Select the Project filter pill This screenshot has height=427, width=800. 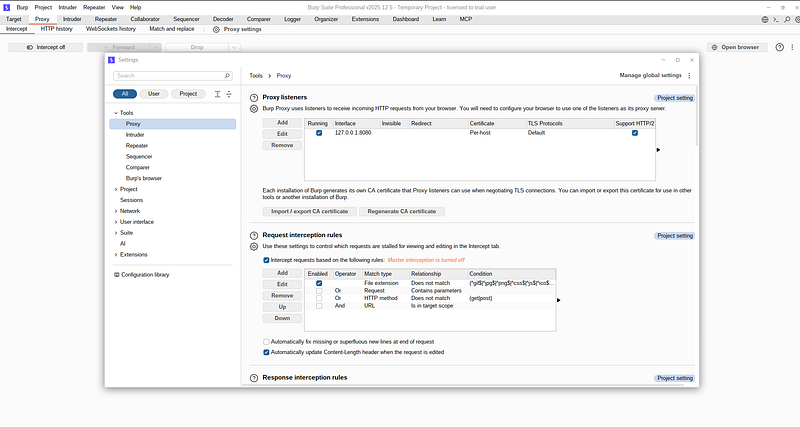tap(188, 94)
